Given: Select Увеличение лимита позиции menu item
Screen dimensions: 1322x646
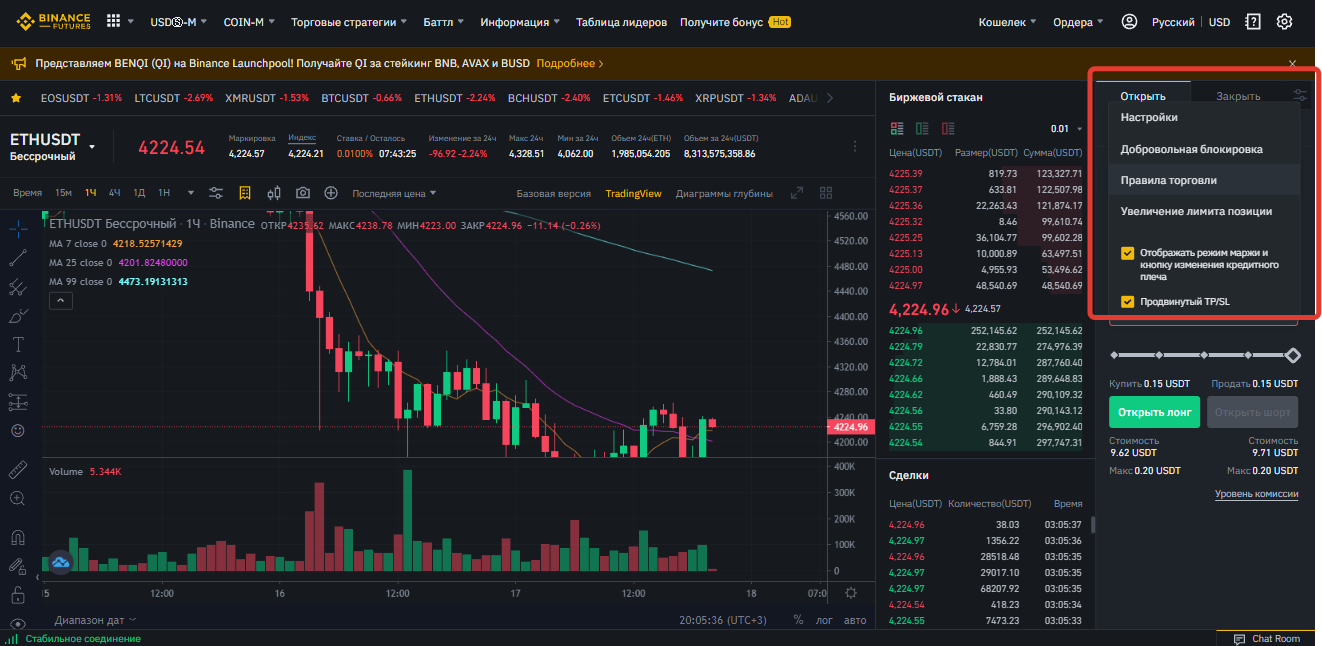Looking at the screenshot, I should tap(1204, 211).
